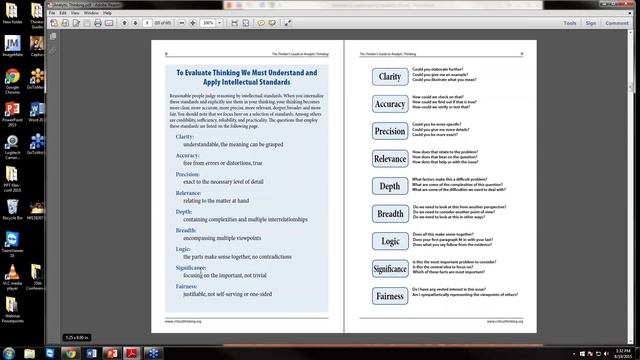This screenshot has width=640, height=360.
Task: Switch to Word on the taskbar
Action: coord(91,353)
